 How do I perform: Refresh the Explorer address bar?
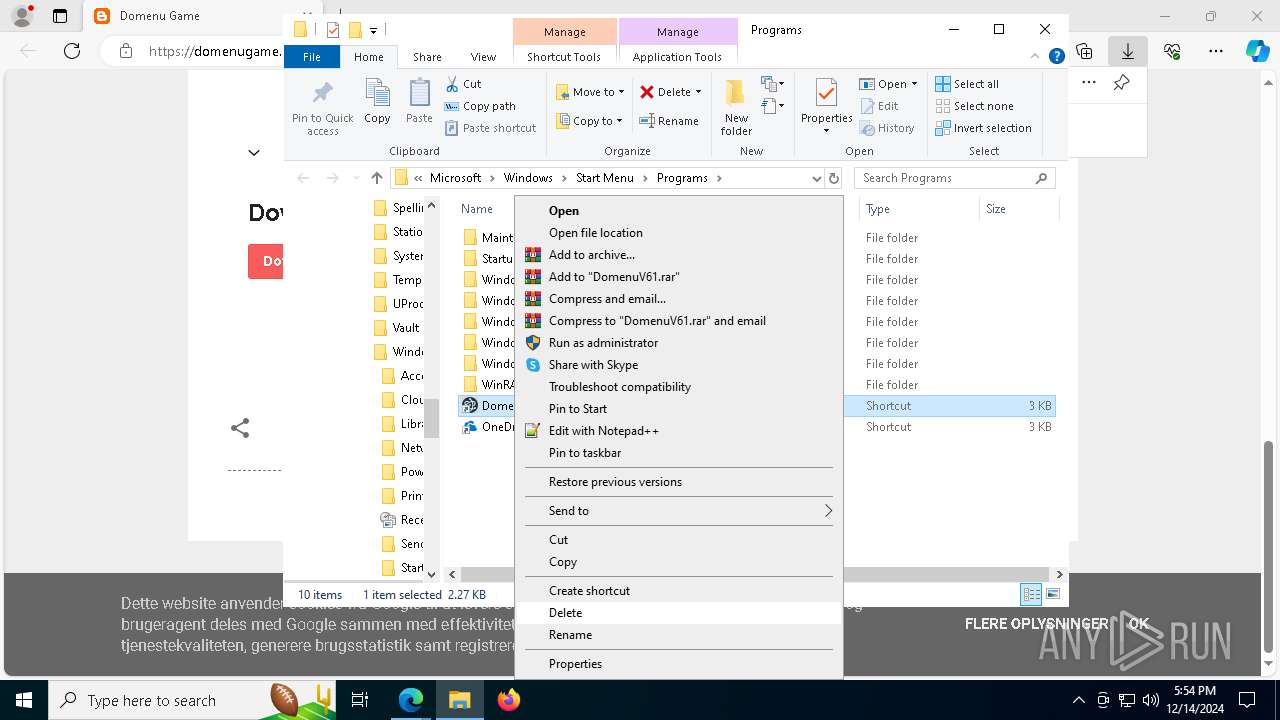834,178
